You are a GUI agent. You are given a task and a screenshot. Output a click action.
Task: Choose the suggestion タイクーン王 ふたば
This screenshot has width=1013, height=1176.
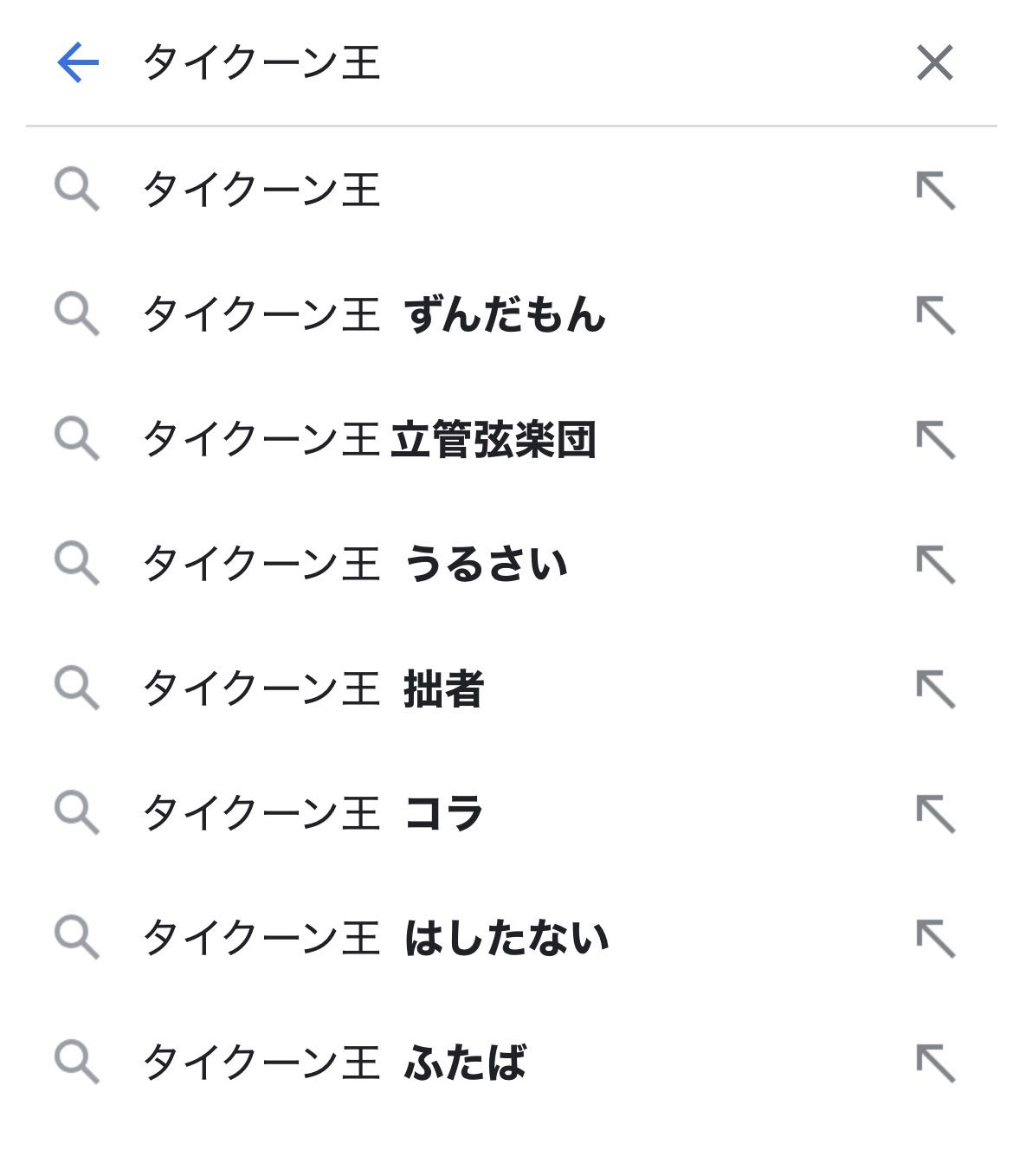coord(506,1063)
